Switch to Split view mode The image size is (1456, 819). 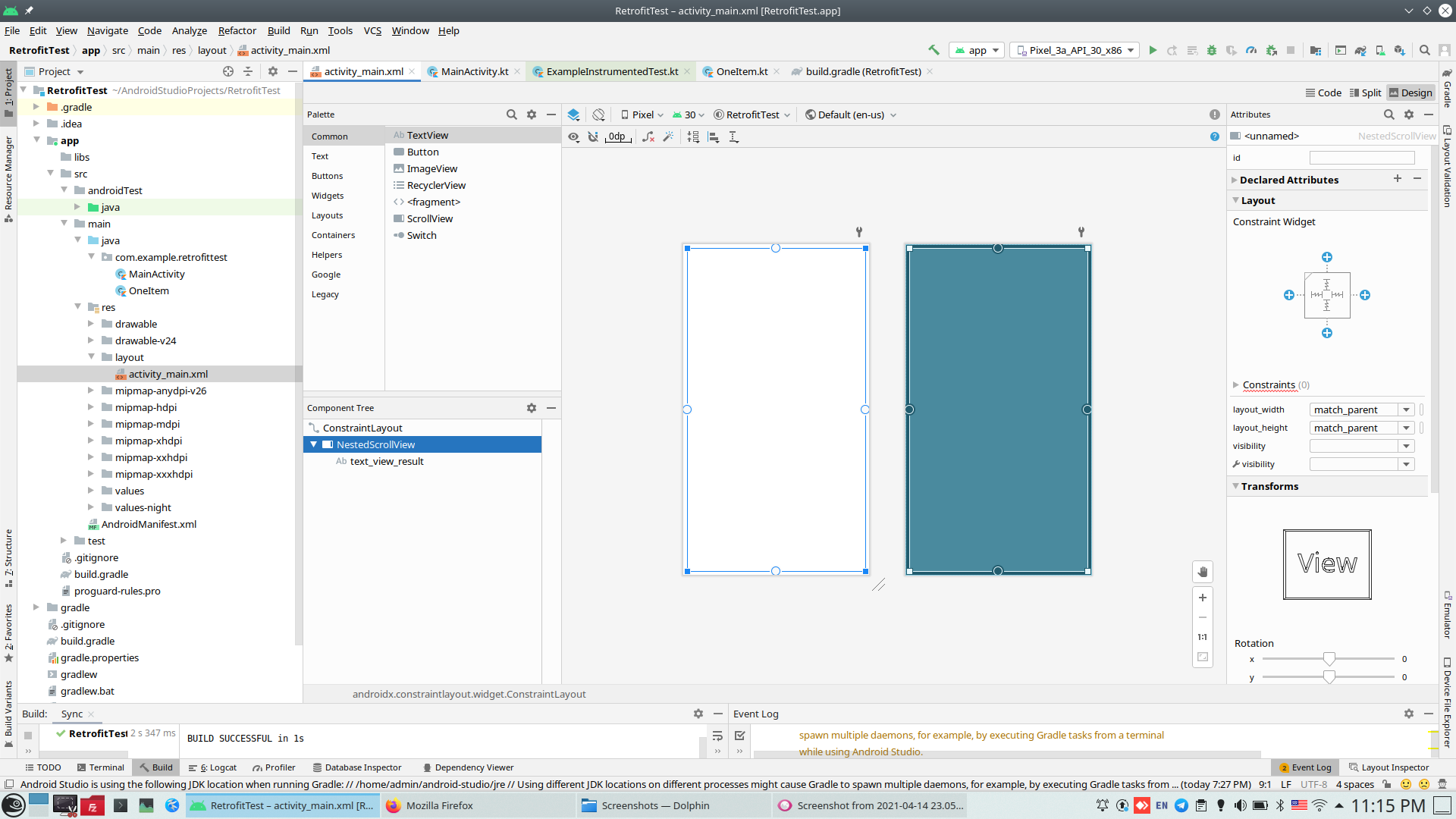[x=1365, y=93]
